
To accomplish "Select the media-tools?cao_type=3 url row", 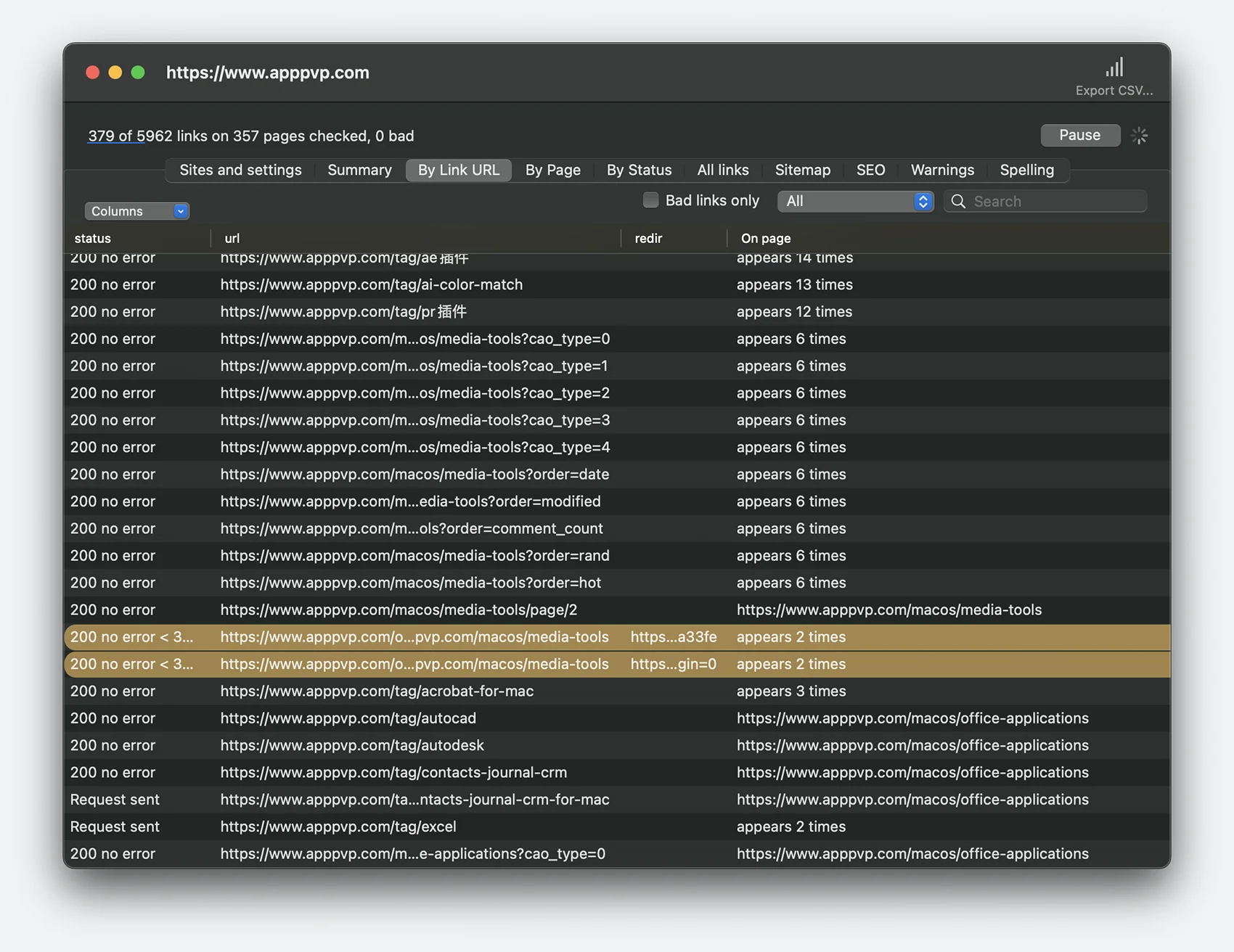I will click(x=415, y=420).
